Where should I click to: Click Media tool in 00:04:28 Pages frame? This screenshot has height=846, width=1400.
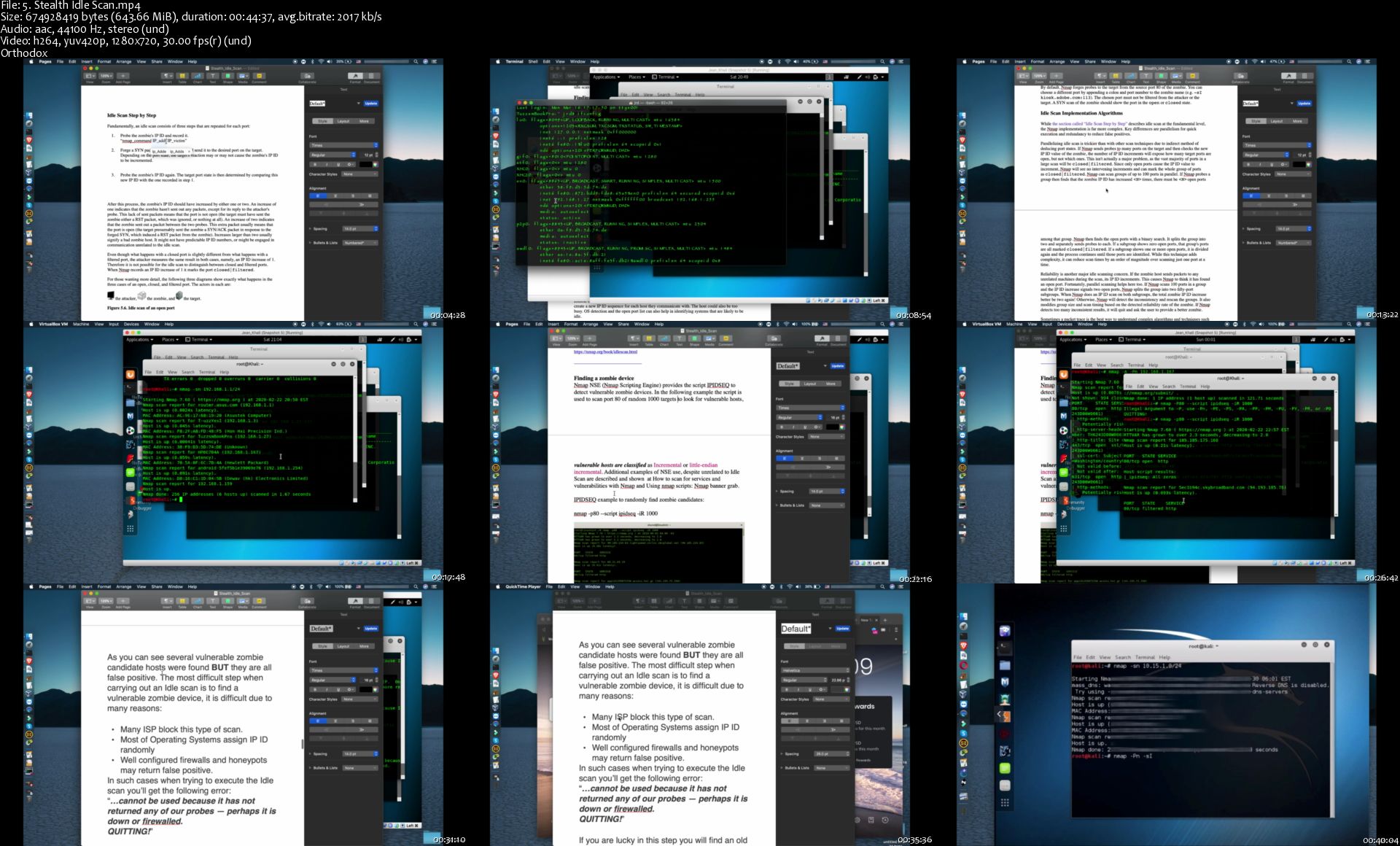[243, 76]
